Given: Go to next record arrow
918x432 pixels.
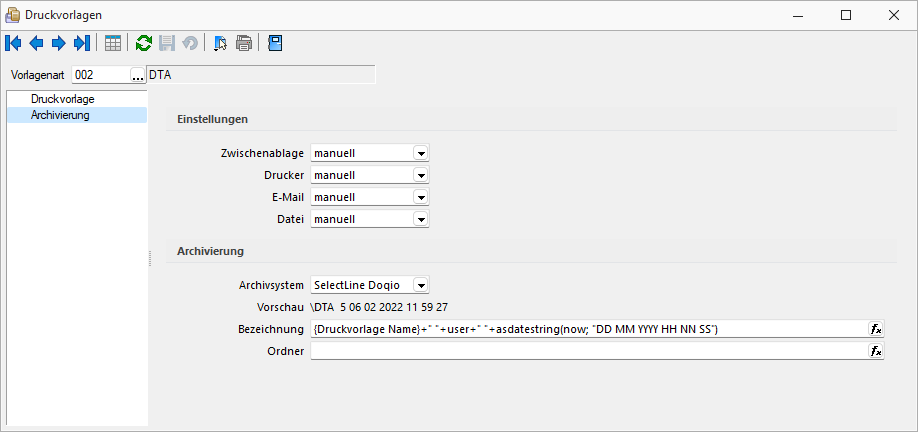Looking at the screenshot, I should coord(59,43).
